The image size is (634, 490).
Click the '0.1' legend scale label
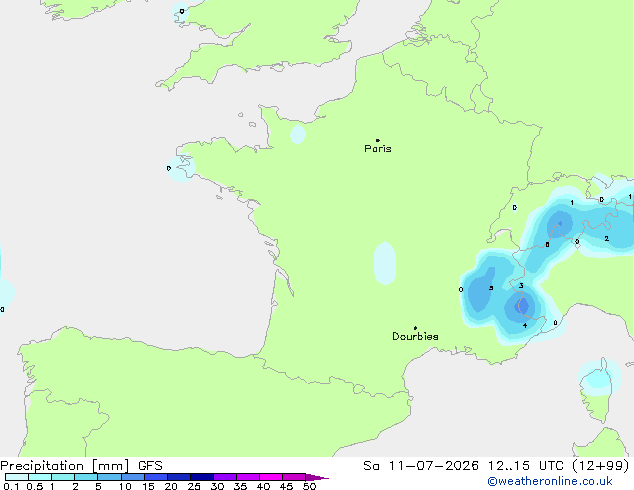[x=11, y=486]
